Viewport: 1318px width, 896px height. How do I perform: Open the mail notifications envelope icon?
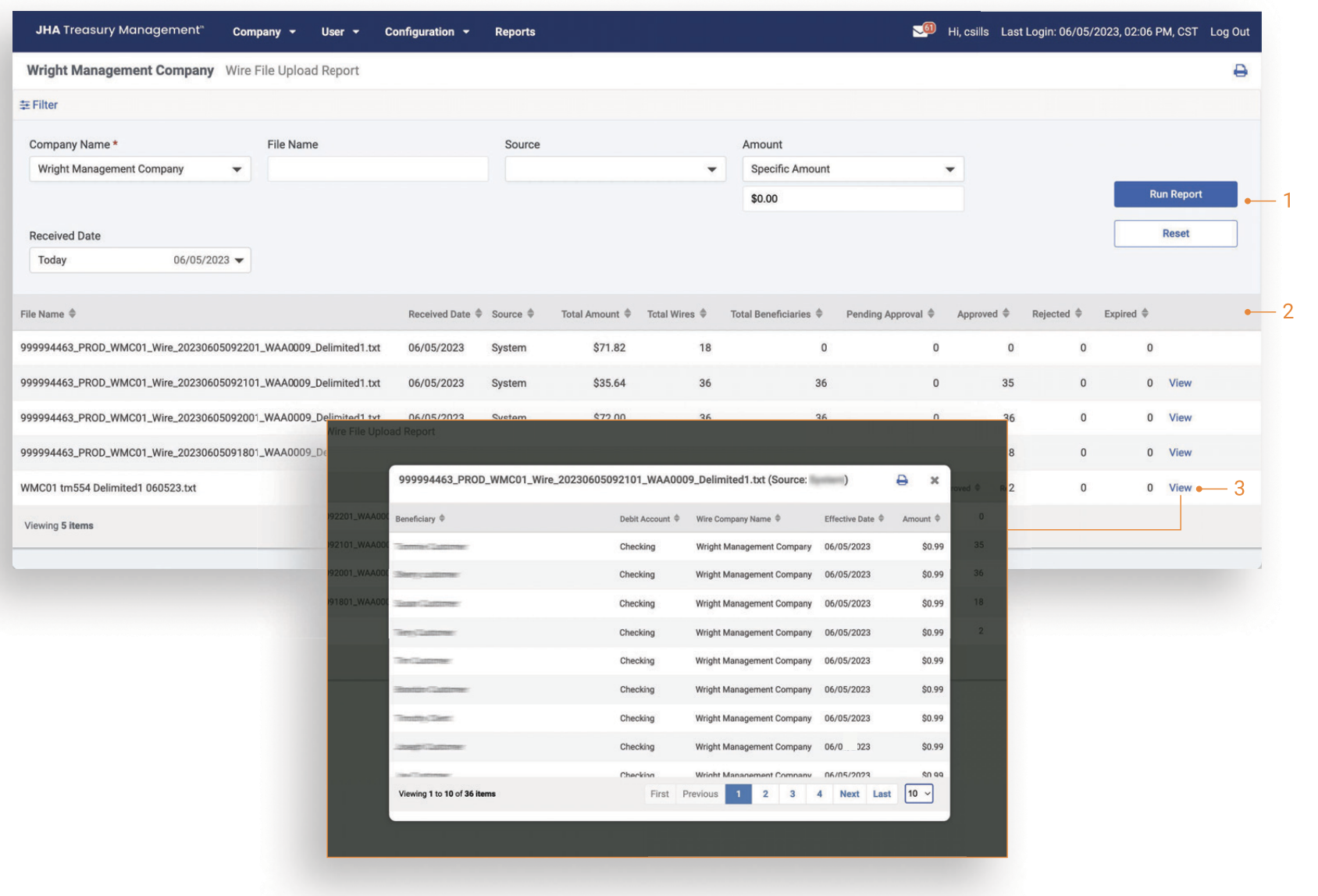(922, 31)
